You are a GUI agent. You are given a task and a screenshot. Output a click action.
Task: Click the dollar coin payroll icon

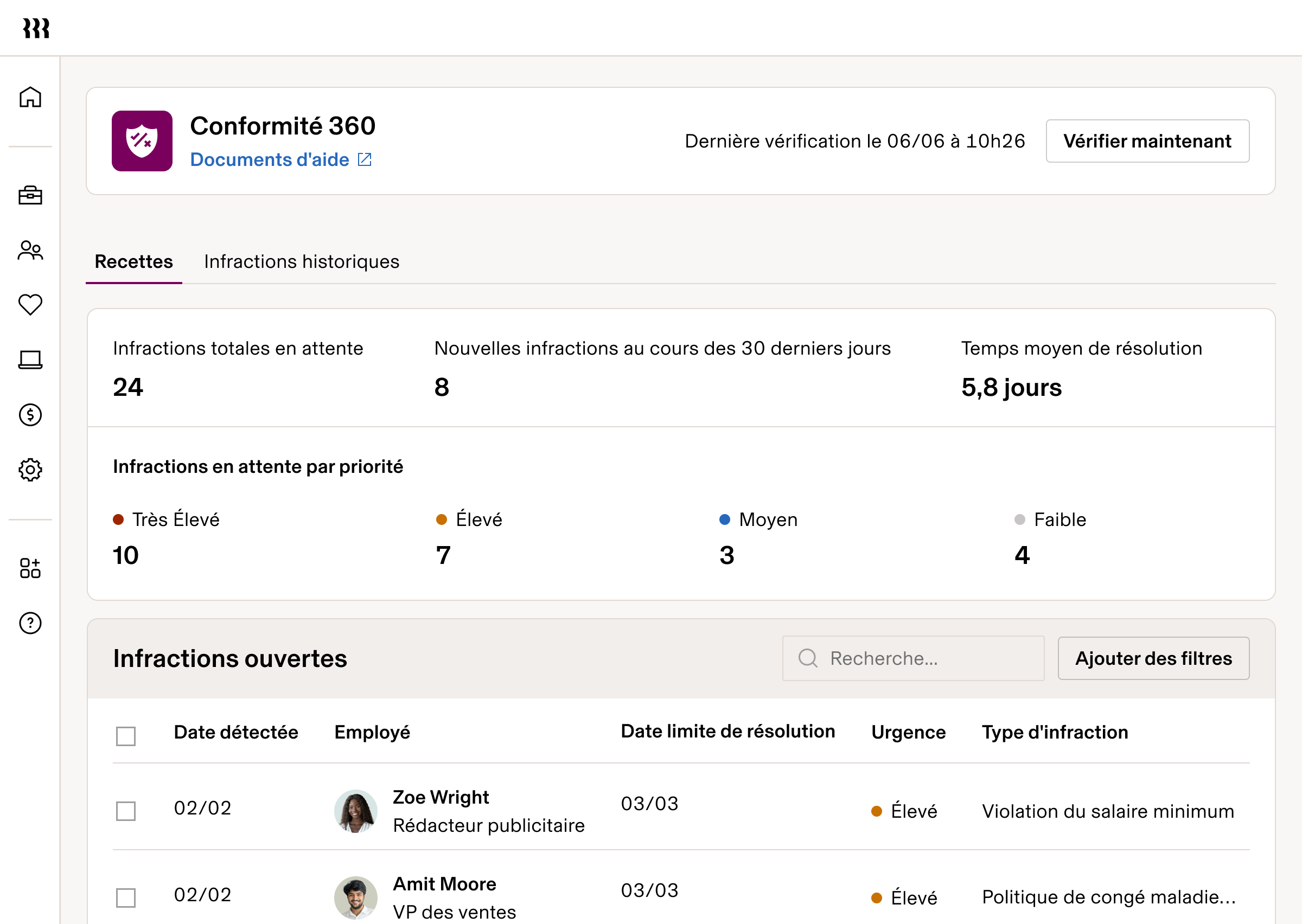tap(30, 415)
